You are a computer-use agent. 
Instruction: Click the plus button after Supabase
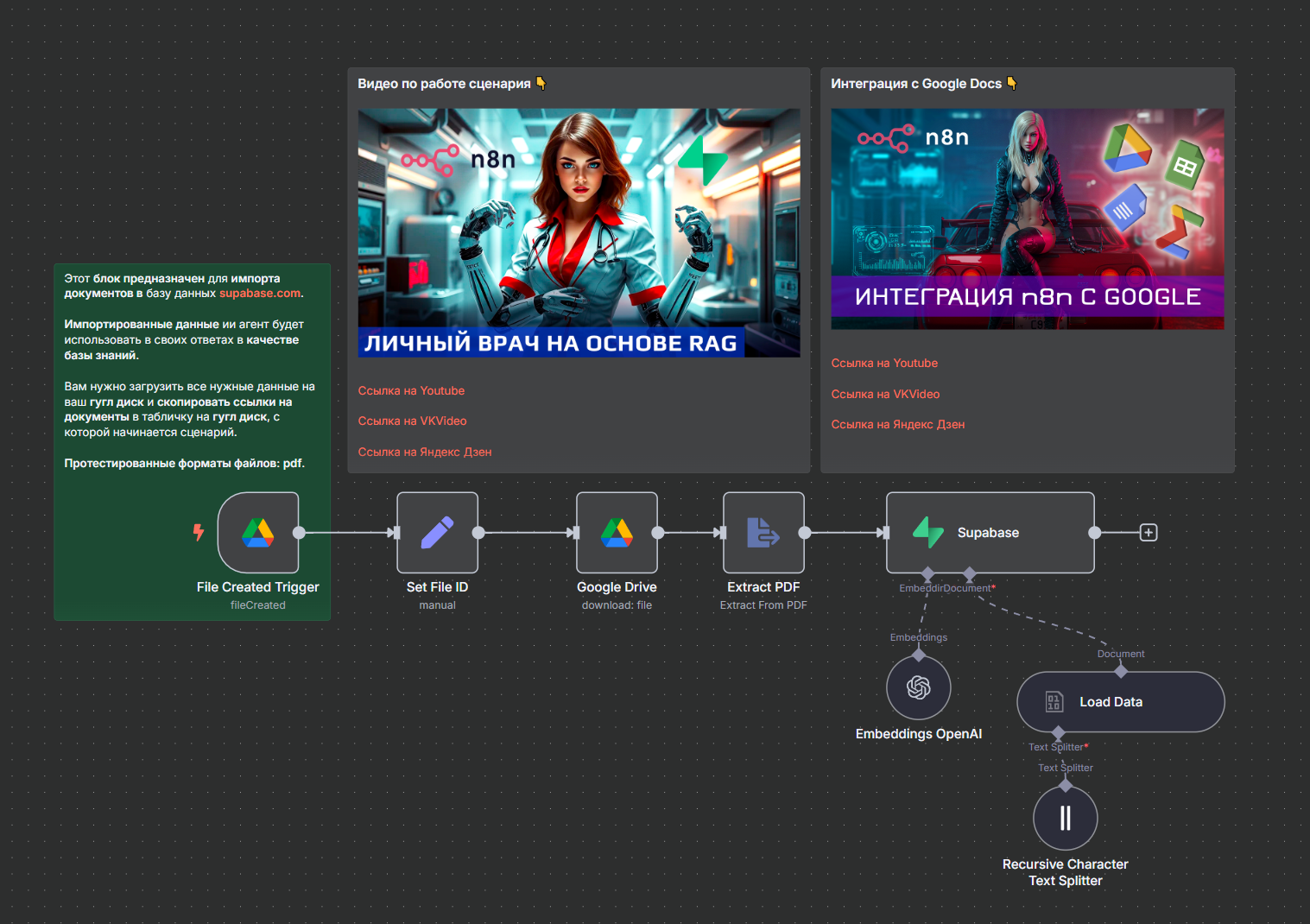(1149, 533)
